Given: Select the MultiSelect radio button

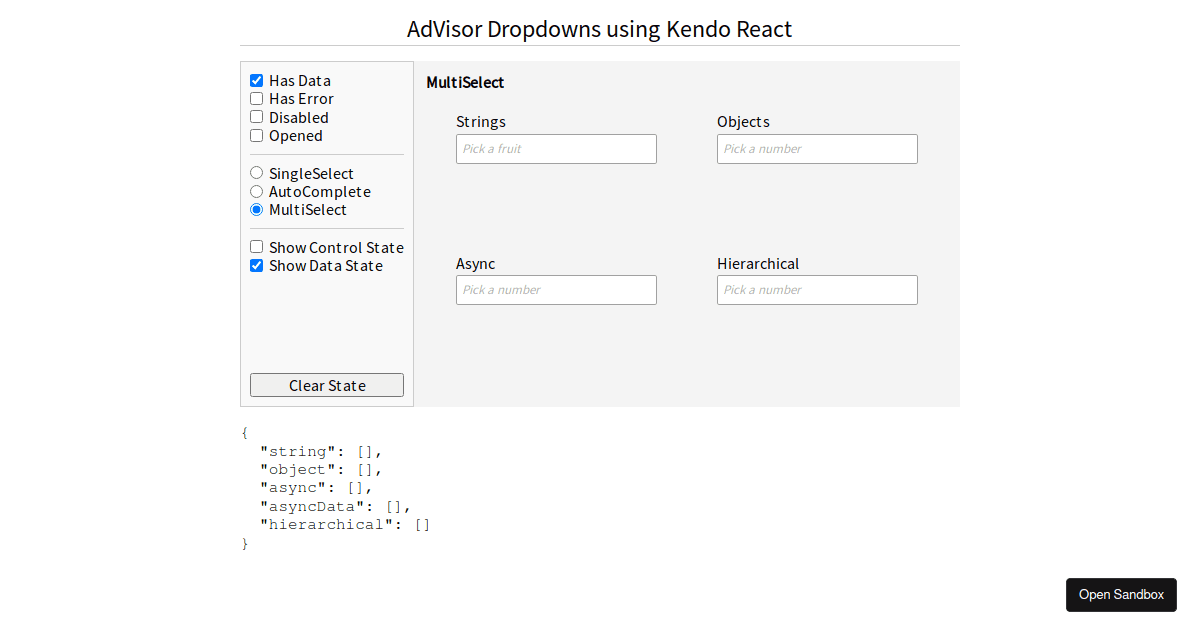Looking at the screenshot, I should click(256, 209).
